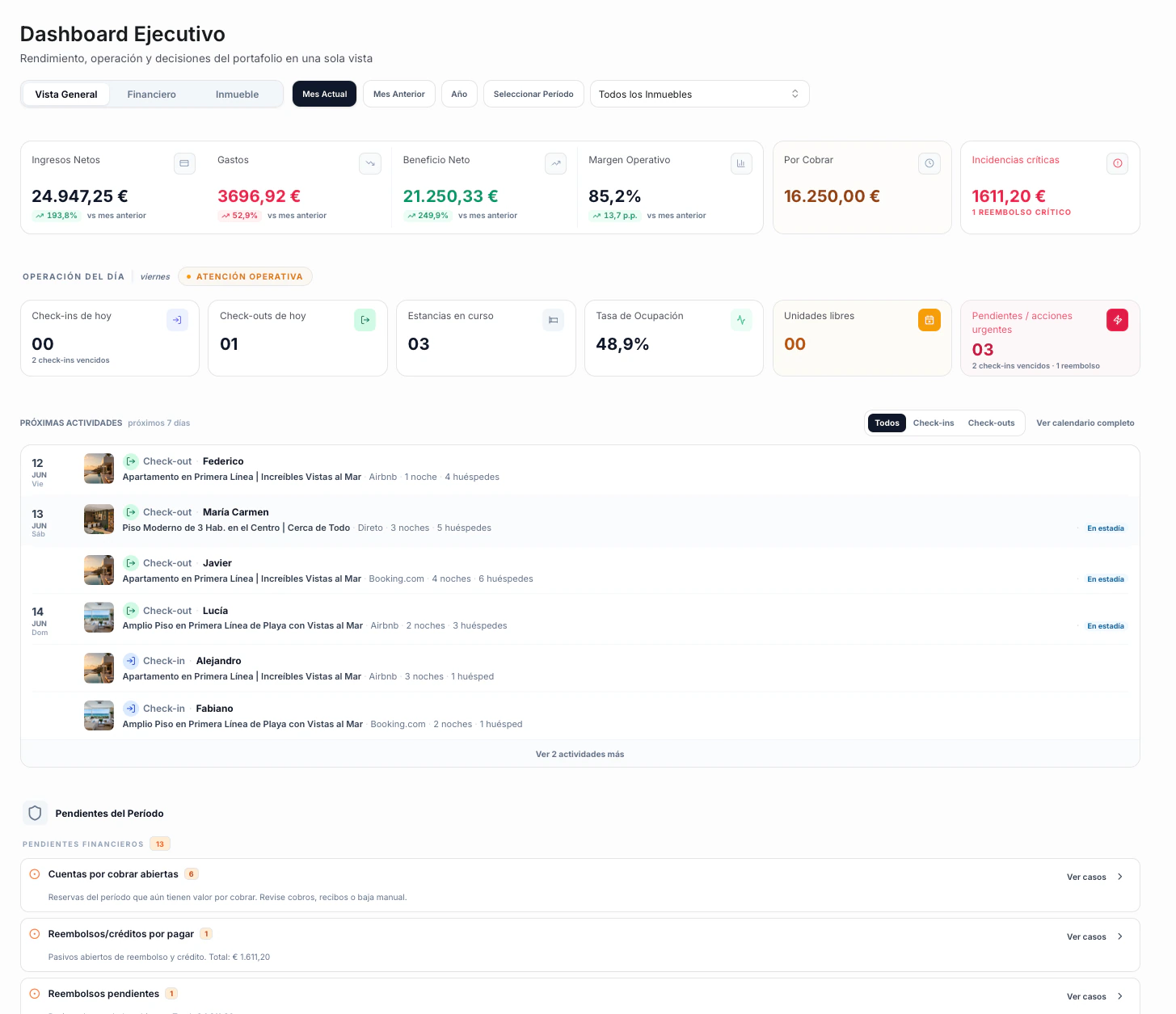Select the Año period
The width and height of the screenshot is (1176, 1014).
click(x=459, y=94)
